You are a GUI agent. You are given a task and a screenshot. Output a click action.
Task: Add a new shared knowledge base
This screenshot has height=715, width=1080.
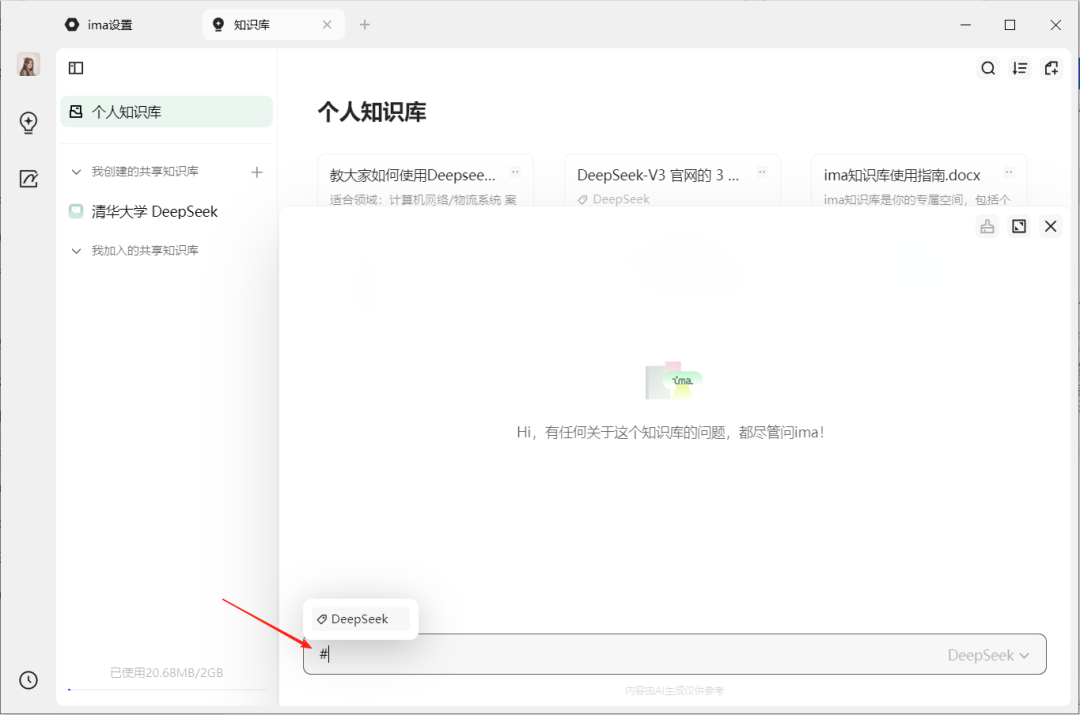pos(257,172)
